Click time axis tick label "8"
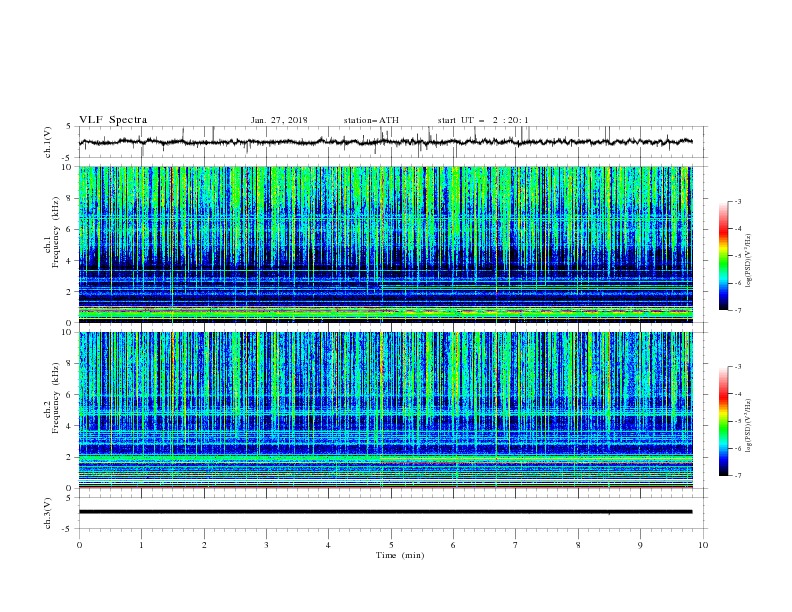 [x=578, y=545]
